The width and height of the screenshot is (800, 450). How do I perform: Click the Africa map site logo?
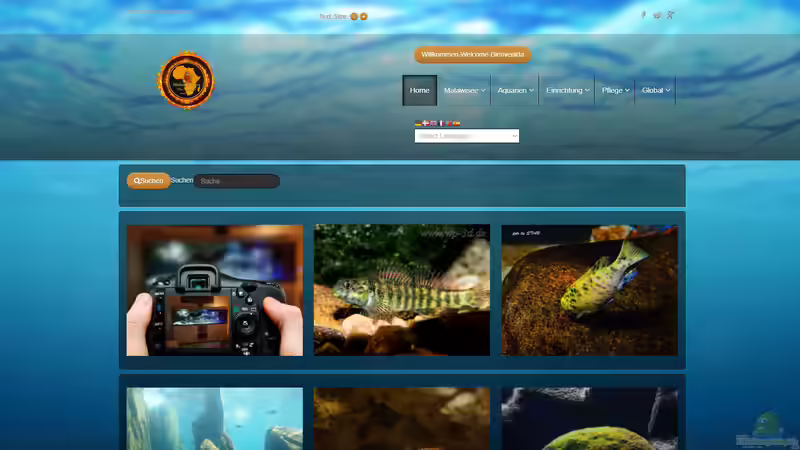pos(186,81)
